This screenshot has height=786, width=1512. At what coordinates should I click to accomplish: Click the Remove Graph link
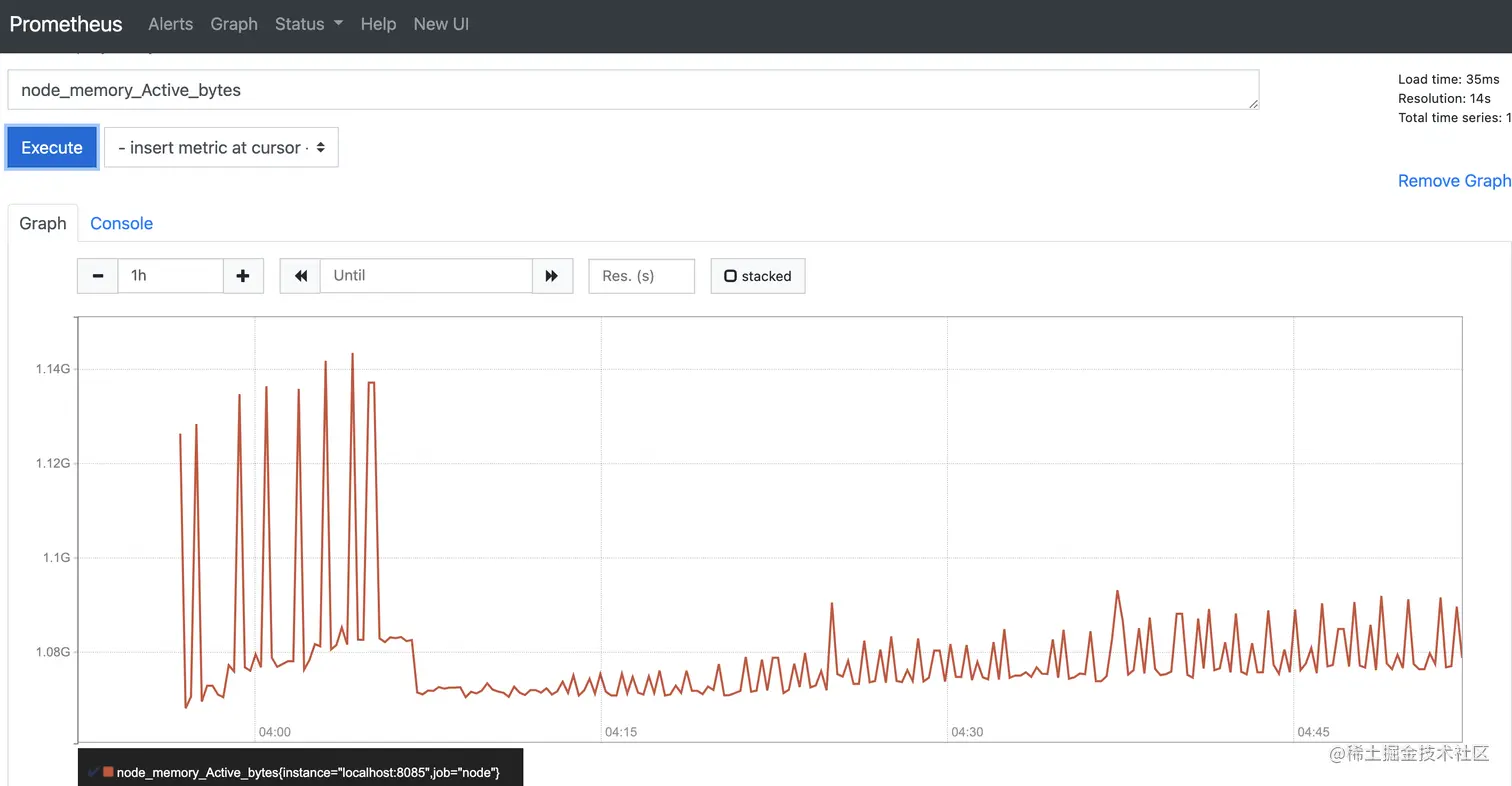pyautogui.click(x=1454, y=181)
